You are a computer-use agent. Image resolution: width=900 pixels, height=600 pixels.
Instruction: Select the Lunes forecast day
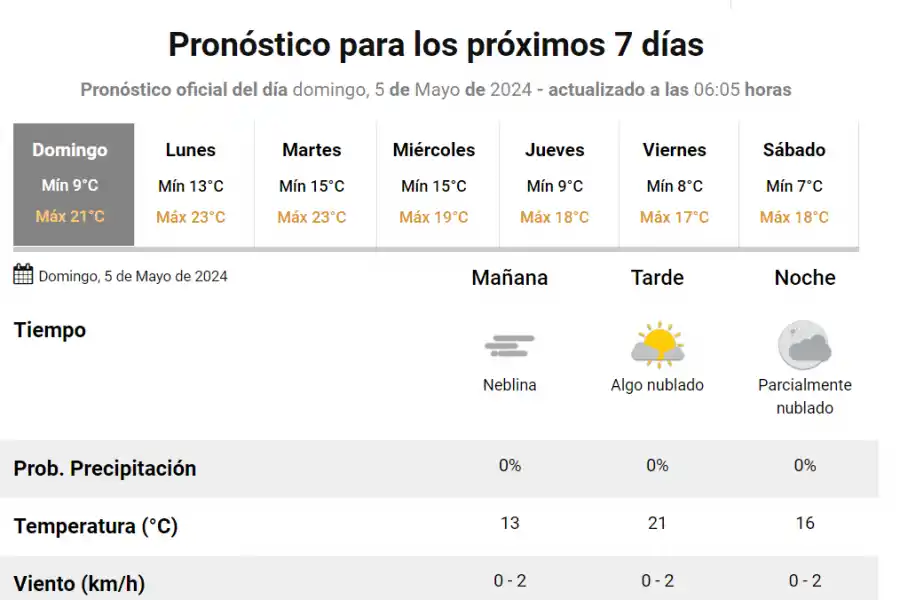point(192,182)
